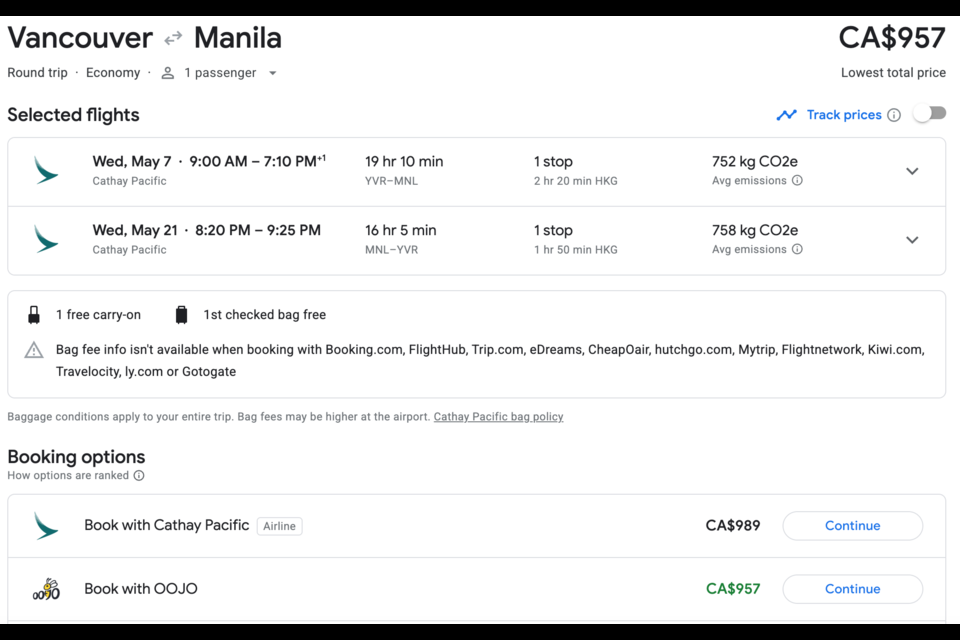Viewport: 960px width, 640px height.
Task: Click the Track prices link text
Action: pyautogui.click(x=844, y=115)
